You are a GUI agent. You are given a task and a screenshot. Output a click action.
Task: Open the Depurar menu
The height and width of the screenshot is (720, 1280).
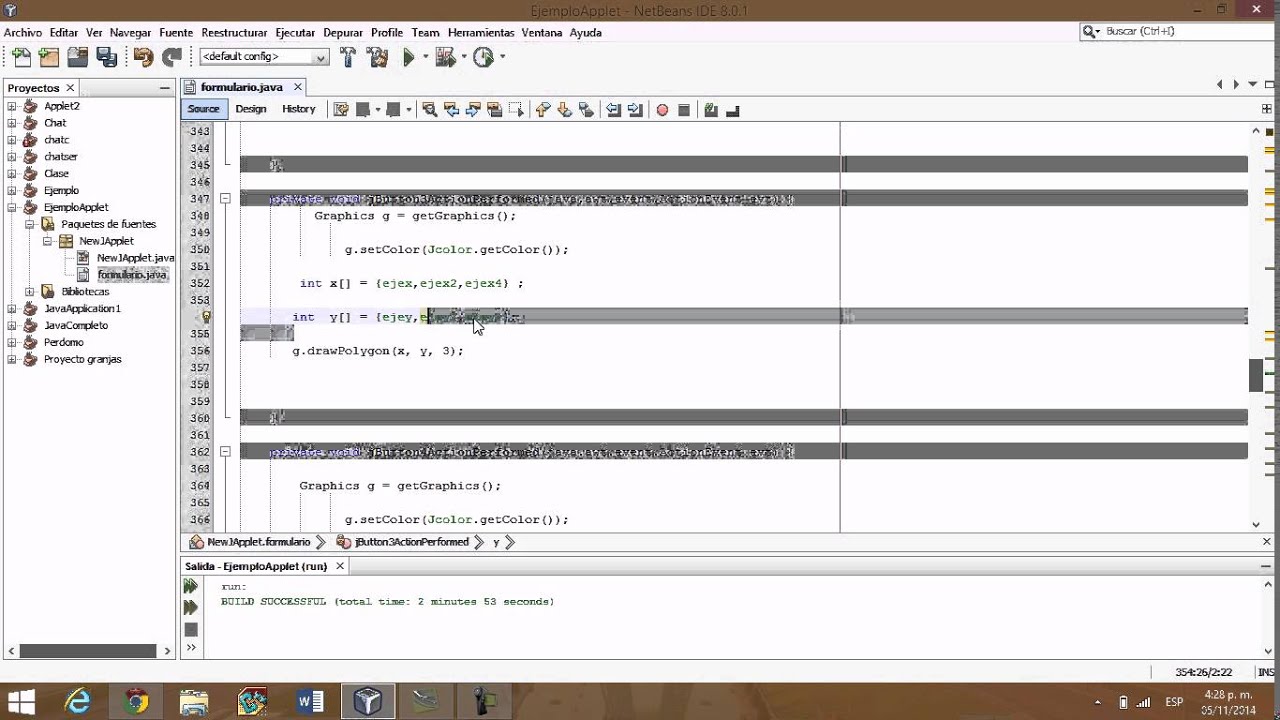coord(343,33)
